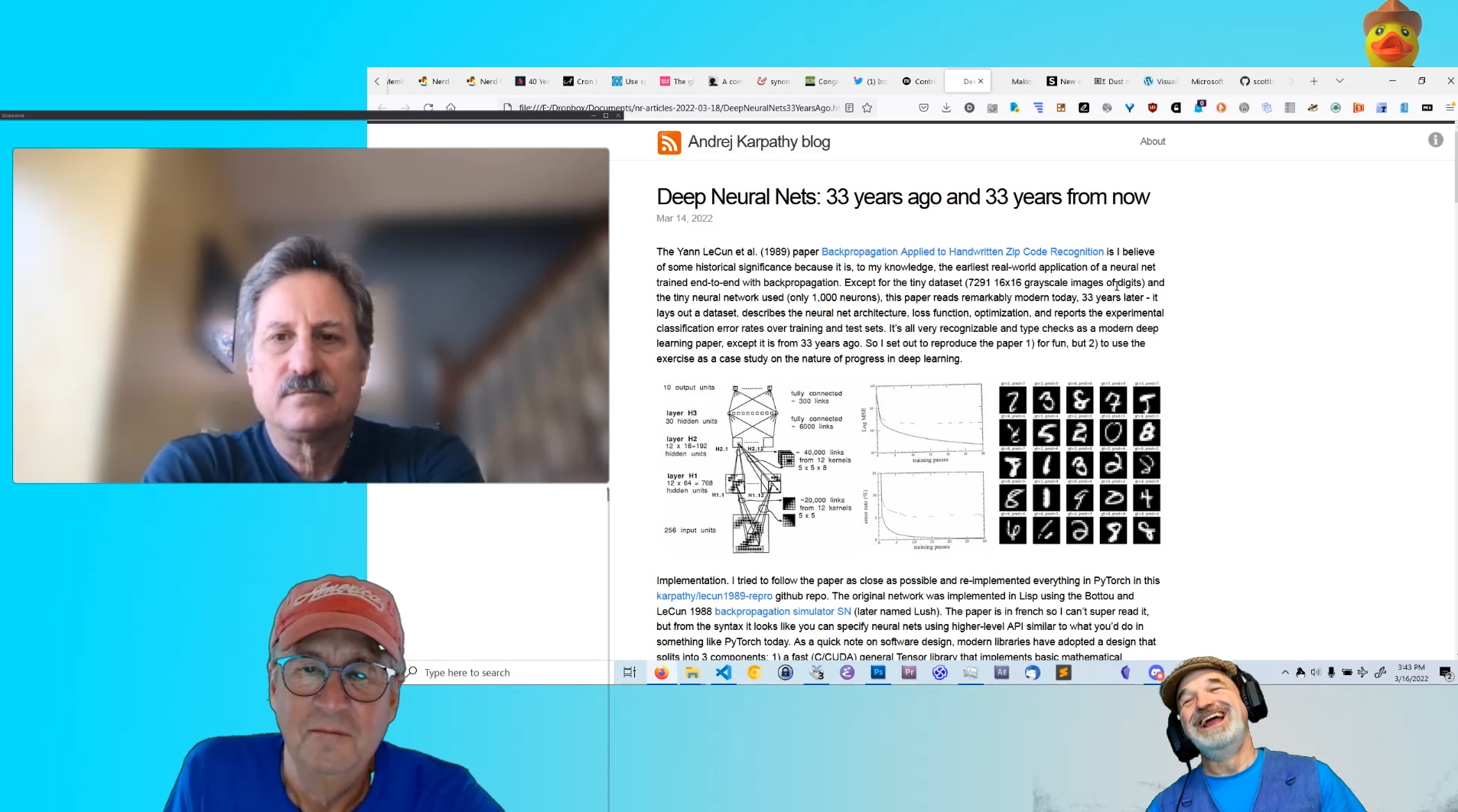This screenshot has width=1458, height=812.
Task: Click the 'Mar 14, 2022' date text
Action: coord(684,218)
